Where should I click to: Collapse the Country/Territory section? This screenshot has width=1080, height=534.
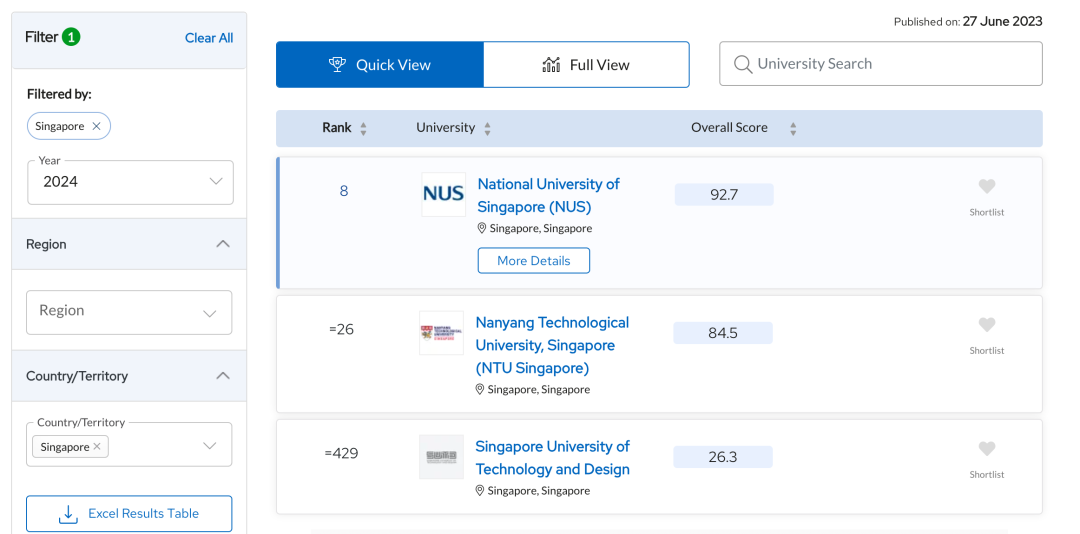[x=222, y=376]
